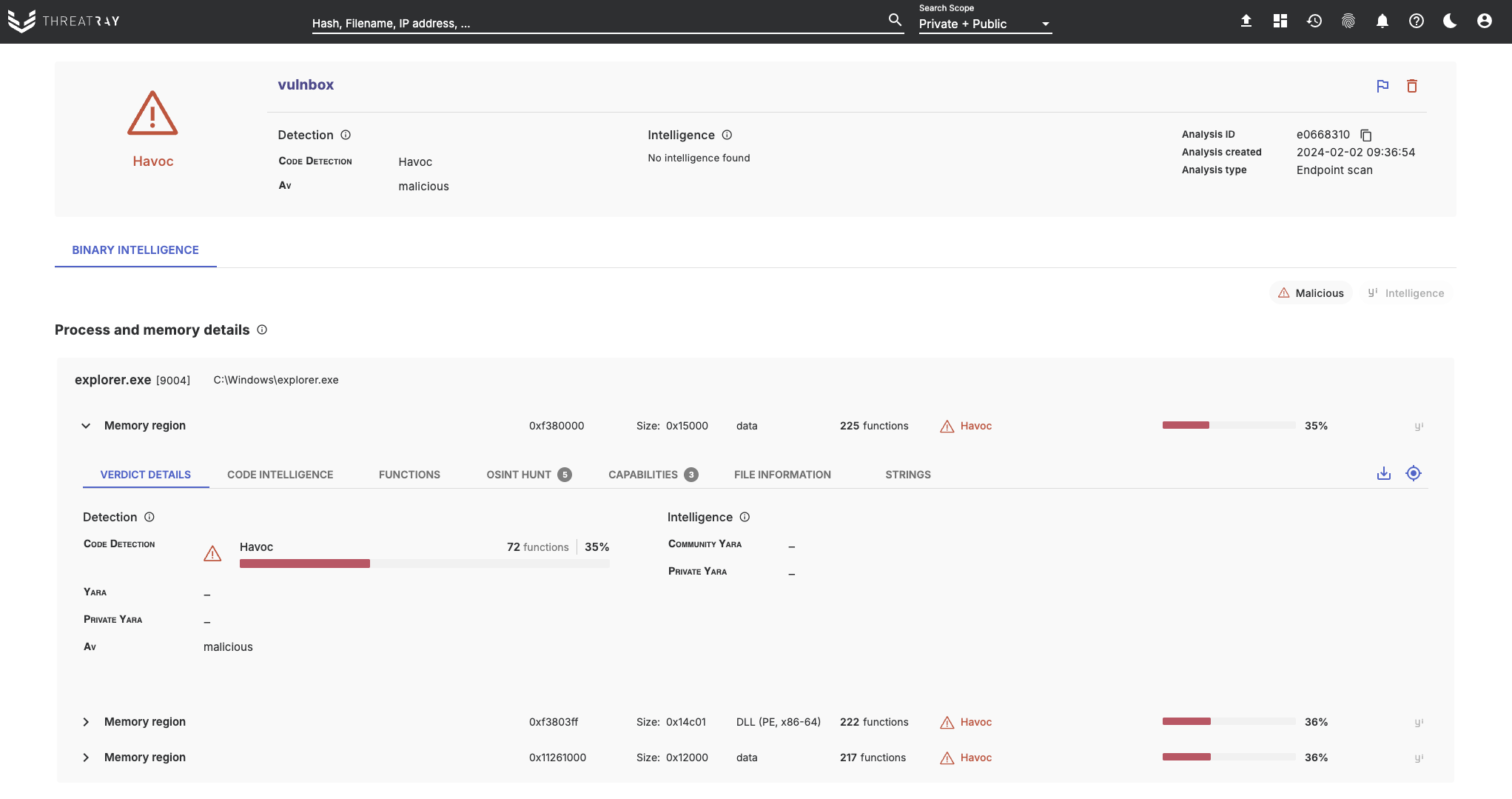1512x799 pixels.
Task: Open the Code Intelligence tab
Action: (280, 475)
